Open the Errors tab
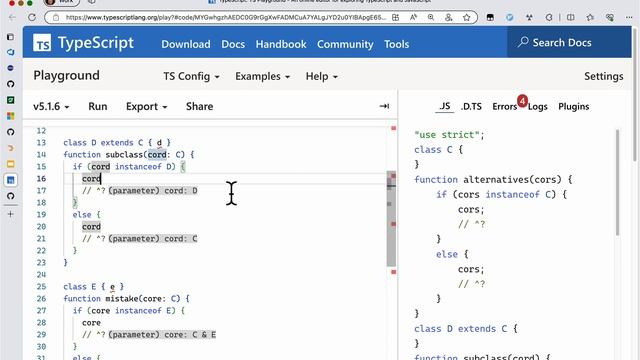 tap(504, 106)
